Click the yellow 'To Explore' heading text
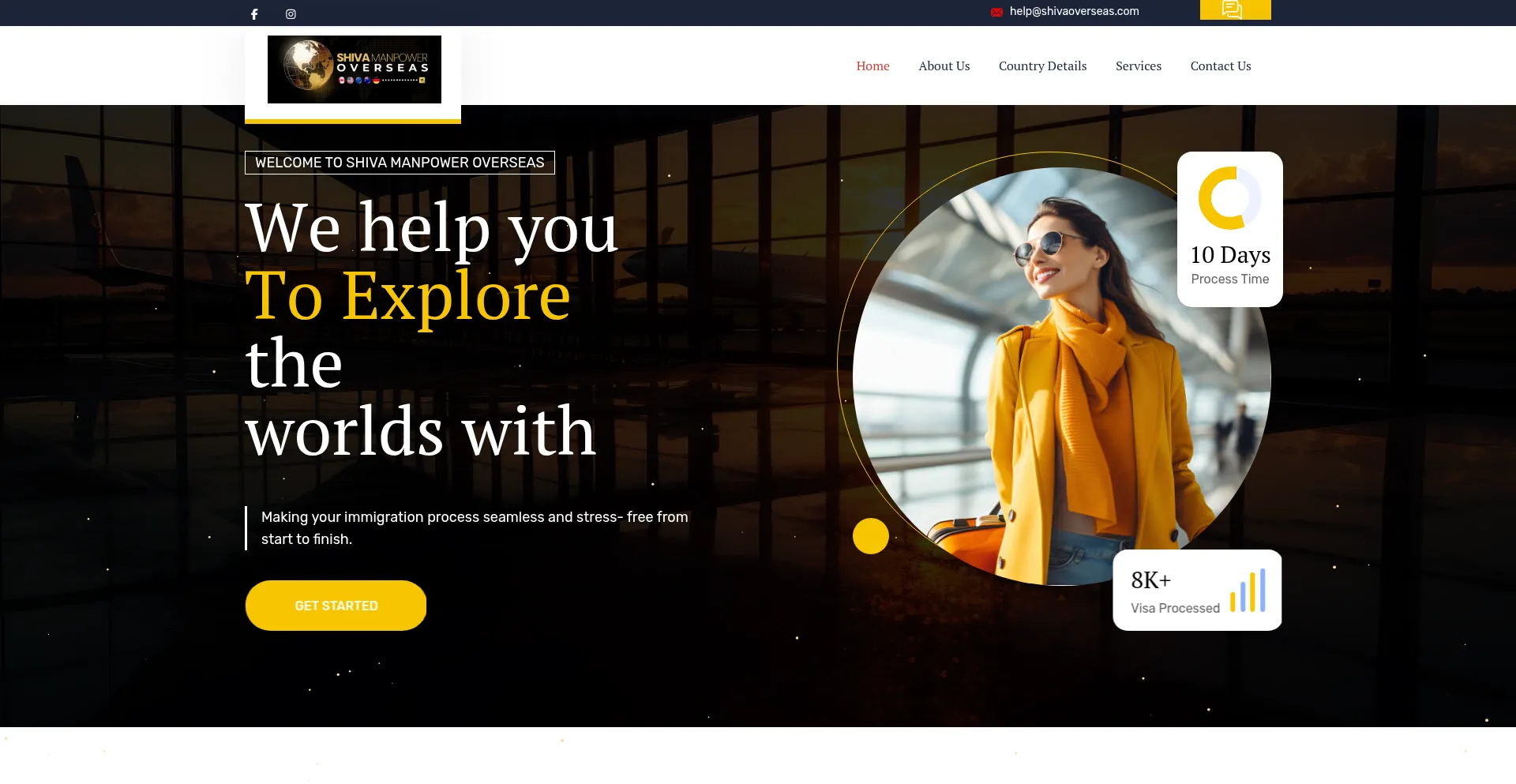 [x=407, y=295]
